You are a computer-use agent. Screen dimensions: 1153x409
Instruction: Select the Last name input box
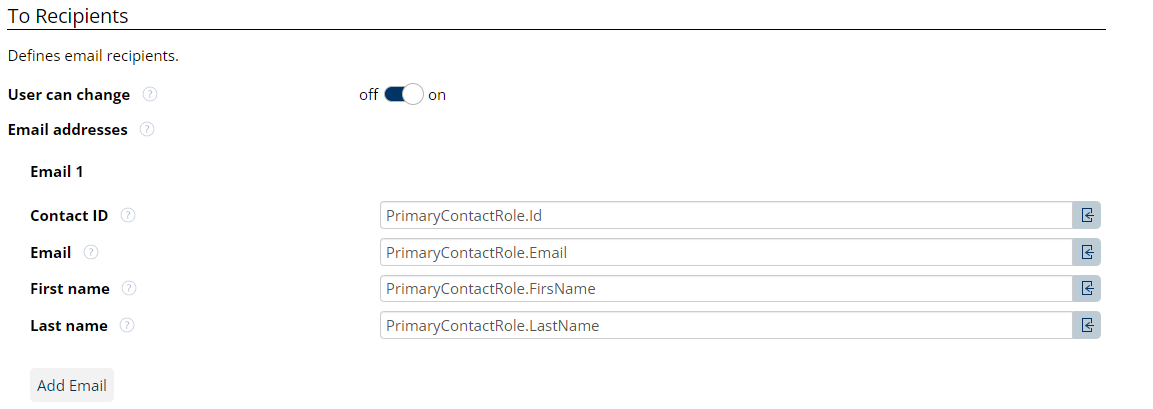click(726, 325)
